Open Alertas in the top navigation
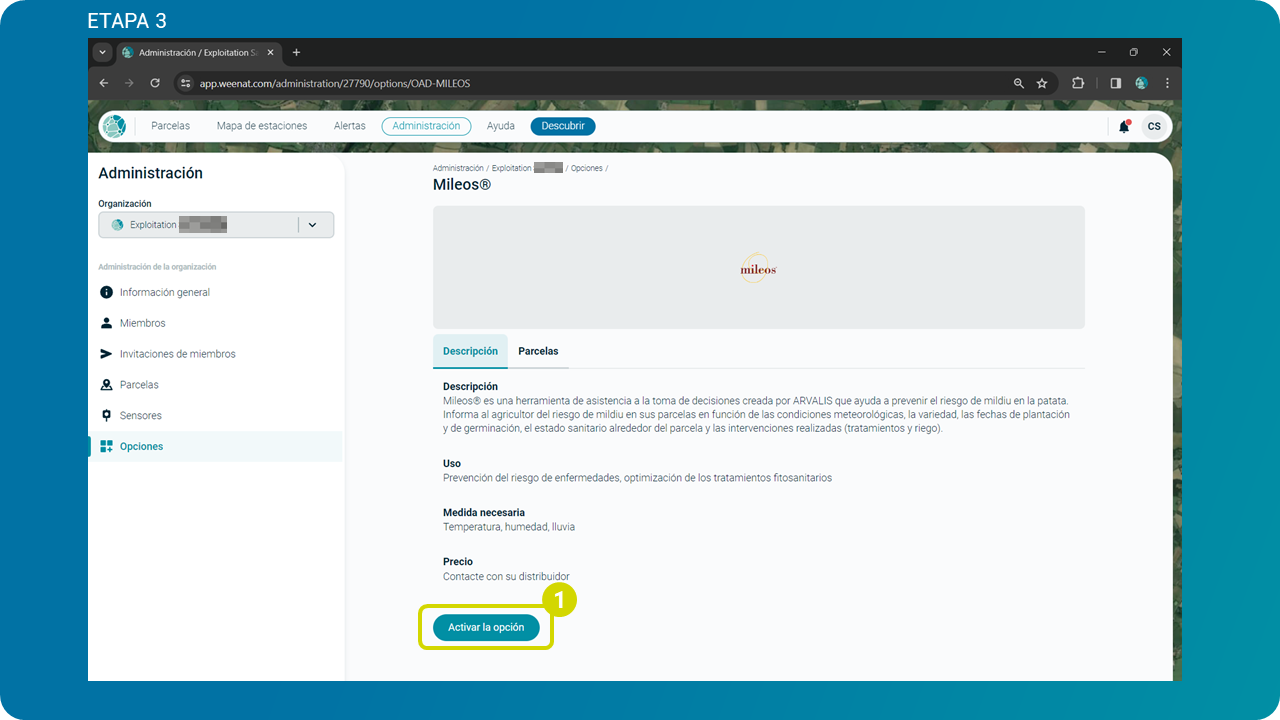The height and width of the screenshot is (720, 1280). [350, 126]
